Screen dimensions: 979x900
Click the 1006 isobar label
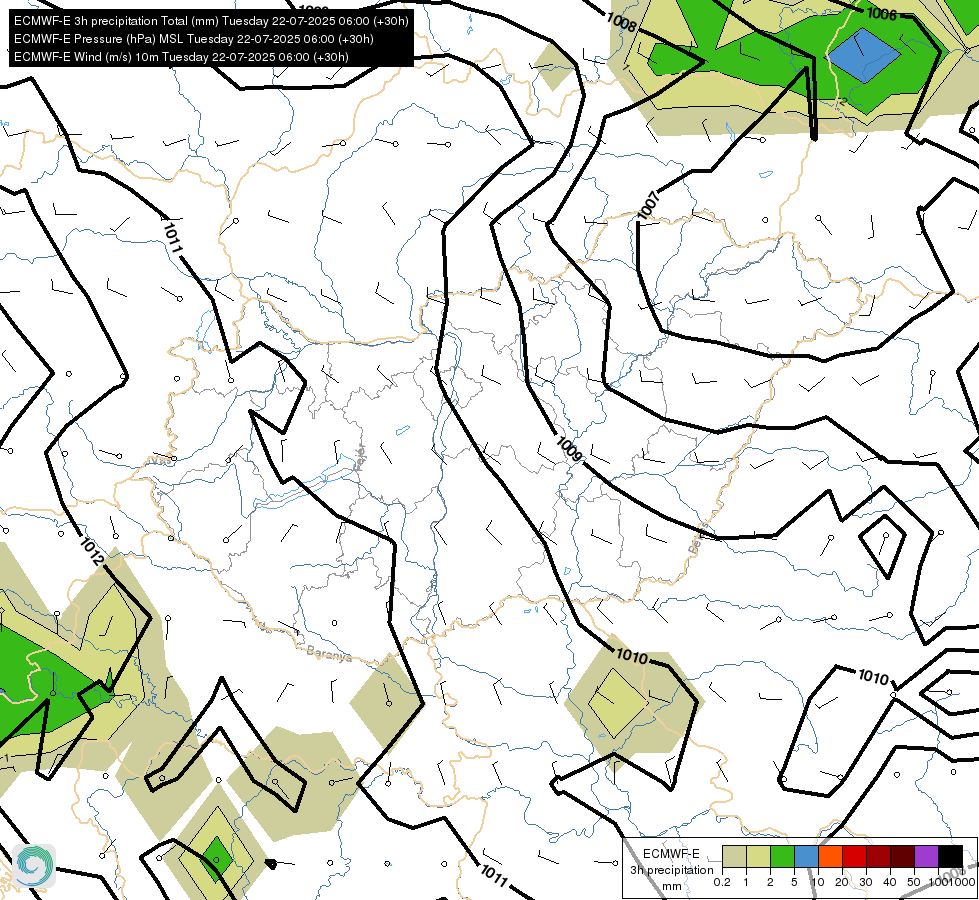(882, 13)
